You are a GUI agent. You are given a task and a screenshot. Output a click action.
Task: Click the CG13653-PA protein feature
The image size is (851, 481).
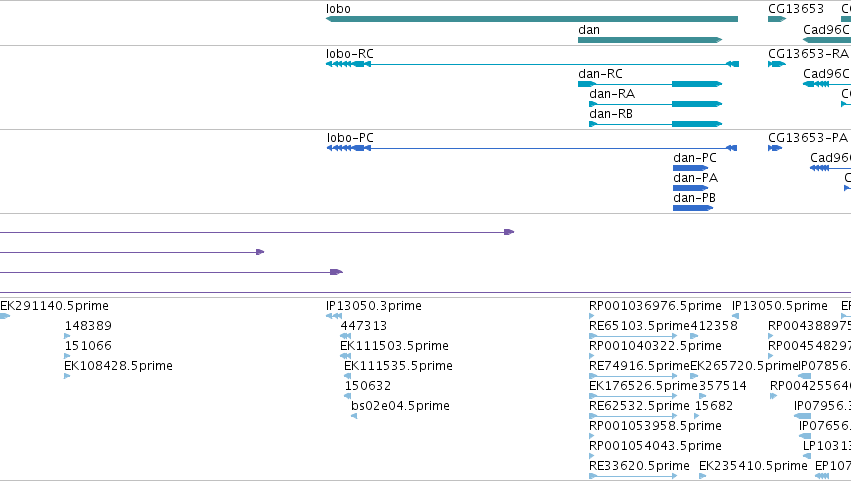[774, 148]
